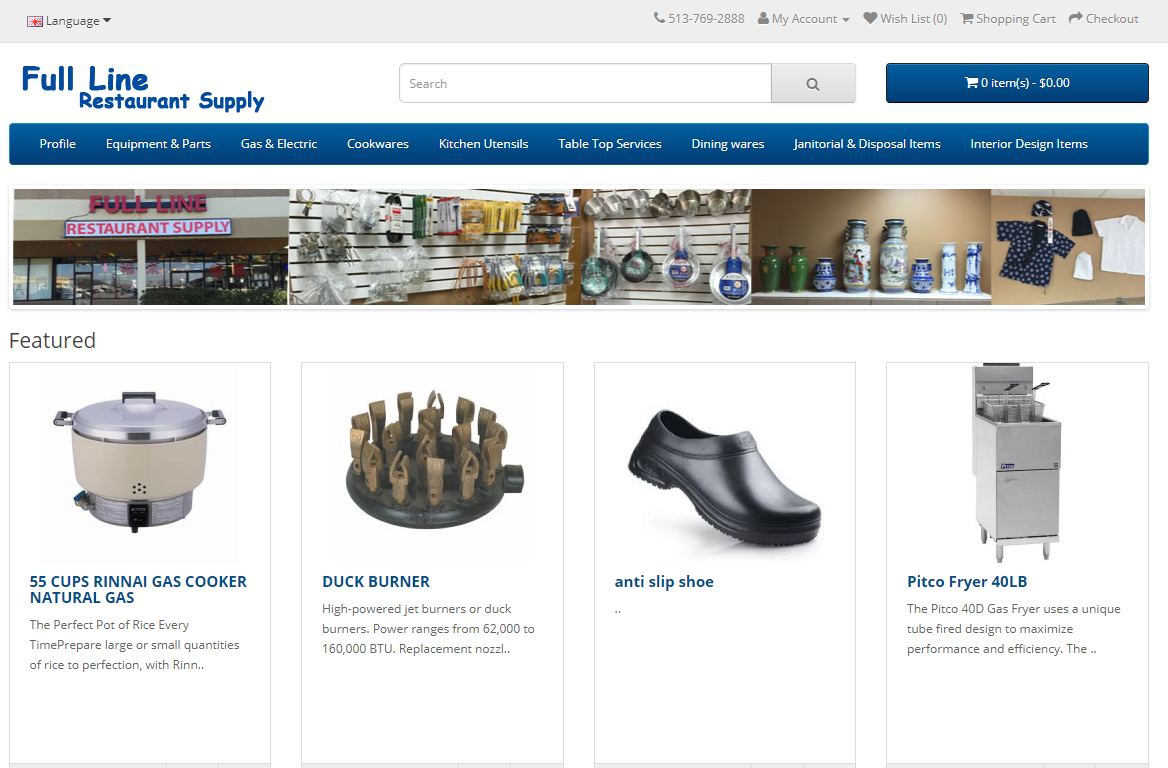Click the Shopping Cart icon link
The height and width of the screenshot is (768, 1168).
tap(1008, 19)
